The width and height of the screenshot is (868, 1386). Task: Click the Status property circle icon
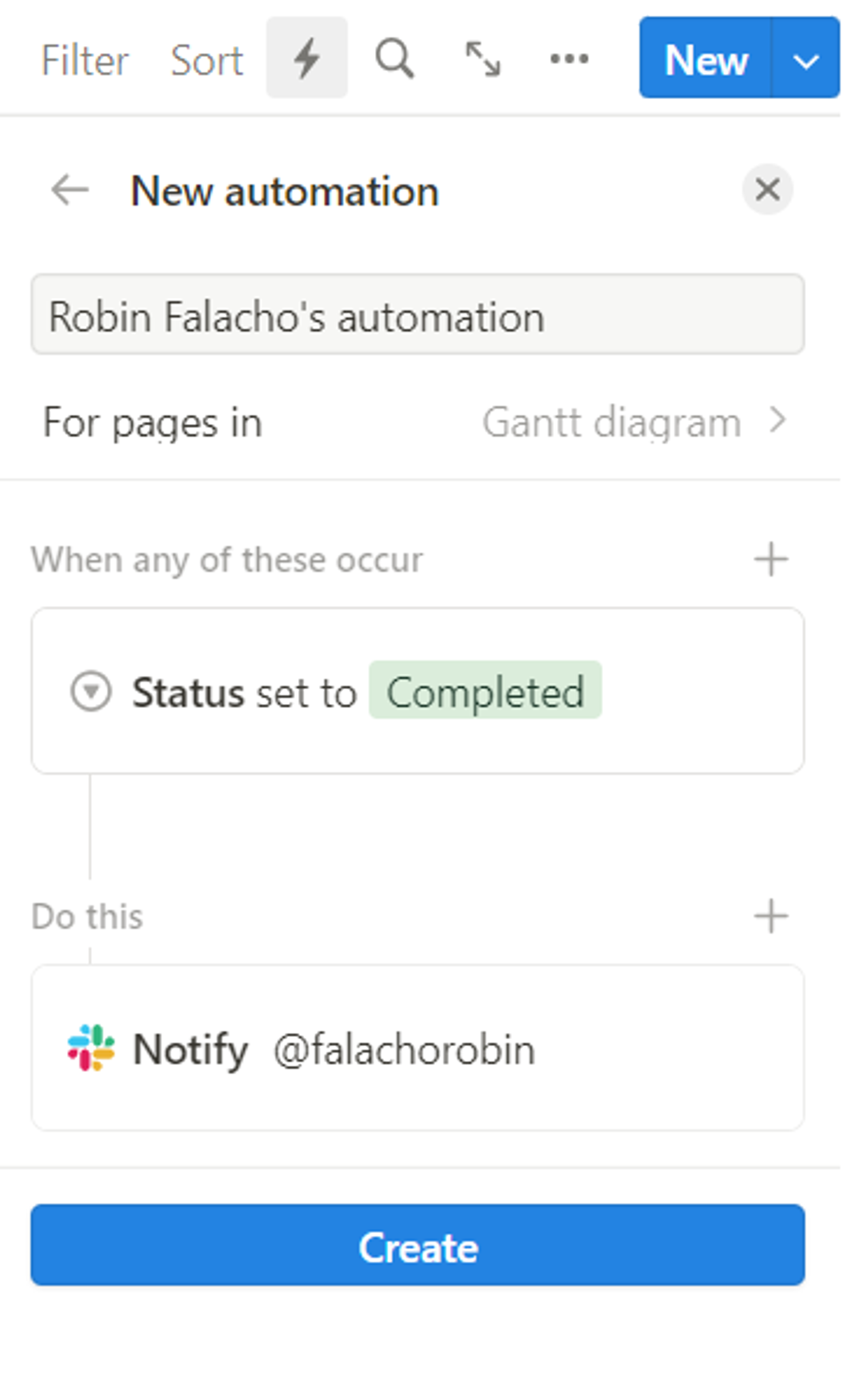coord(91,691)
